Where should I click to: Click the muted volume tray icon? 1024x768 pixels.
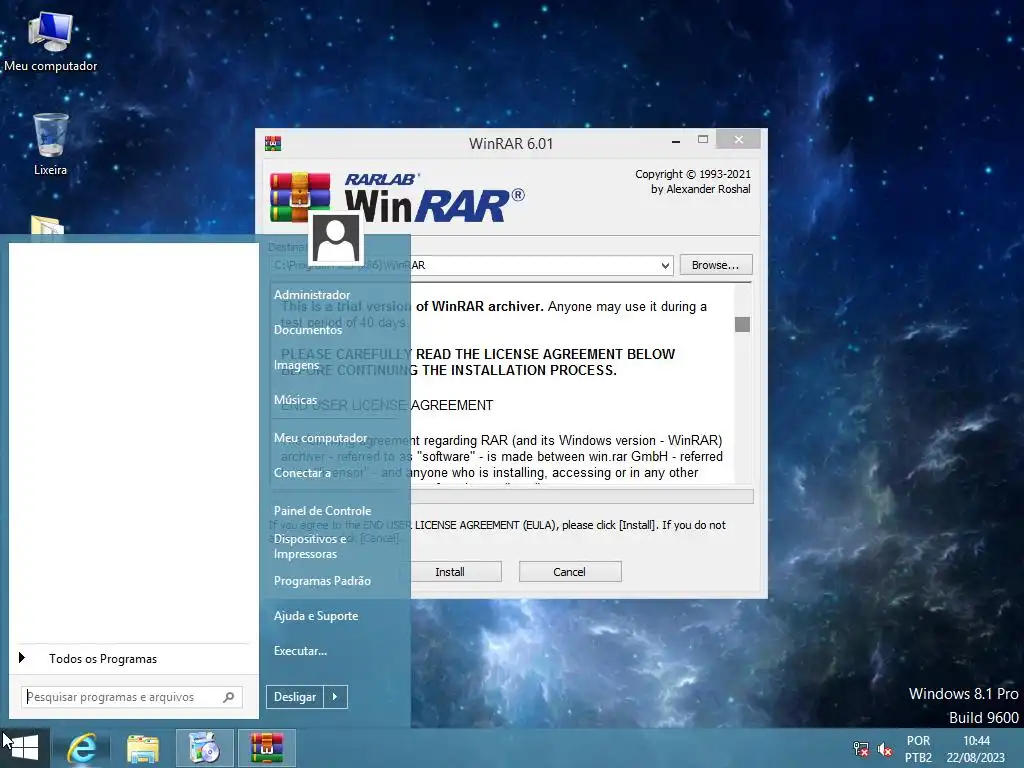(x=885, y=749)
